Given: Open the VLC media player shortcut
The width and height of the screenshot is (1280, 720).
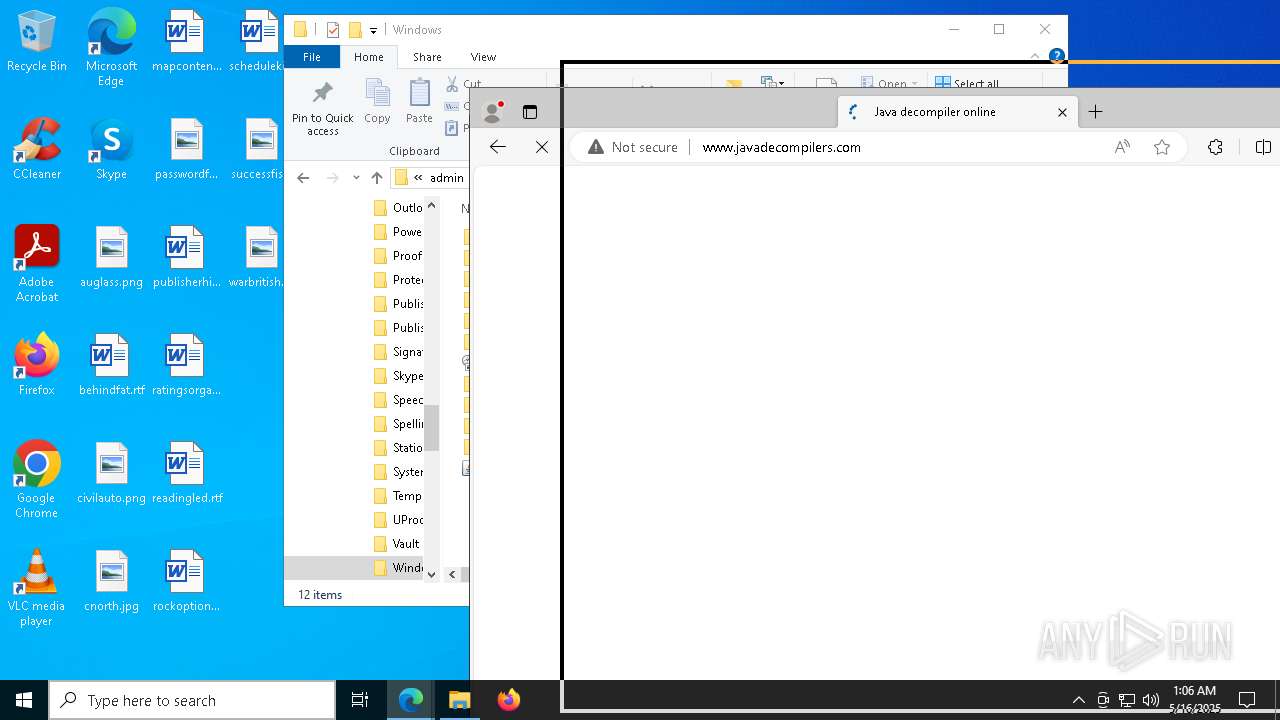Looking at the screenshot, I should pos(37,588).
